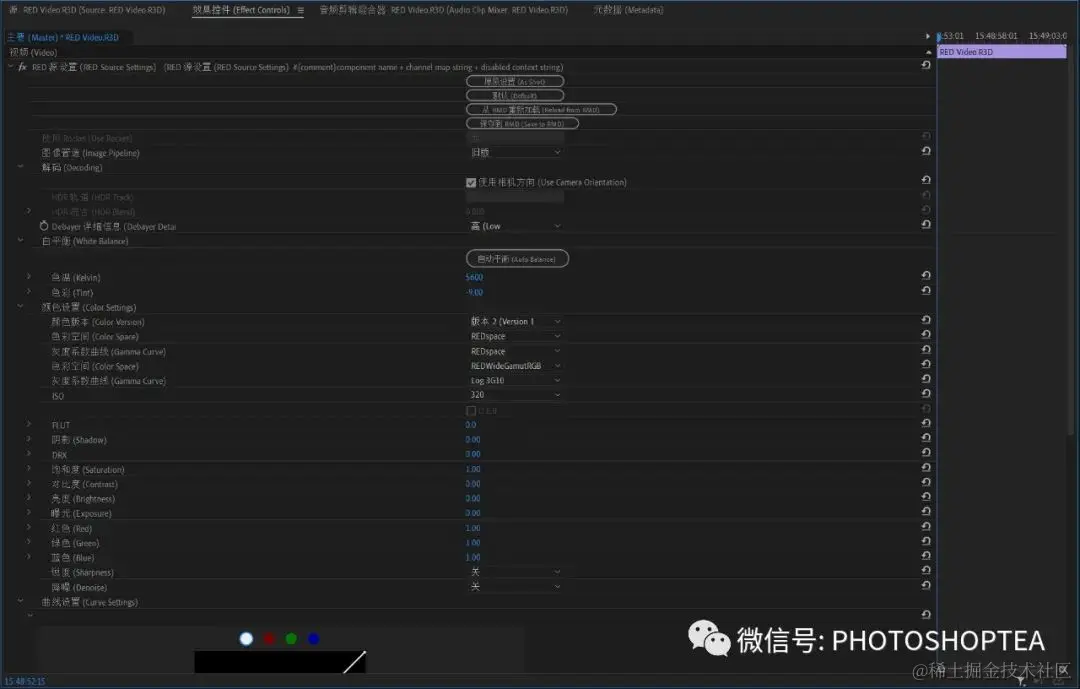Screen dimensions: 1080x689
Task: Reset the Exposure value
Action: (926, 511)
